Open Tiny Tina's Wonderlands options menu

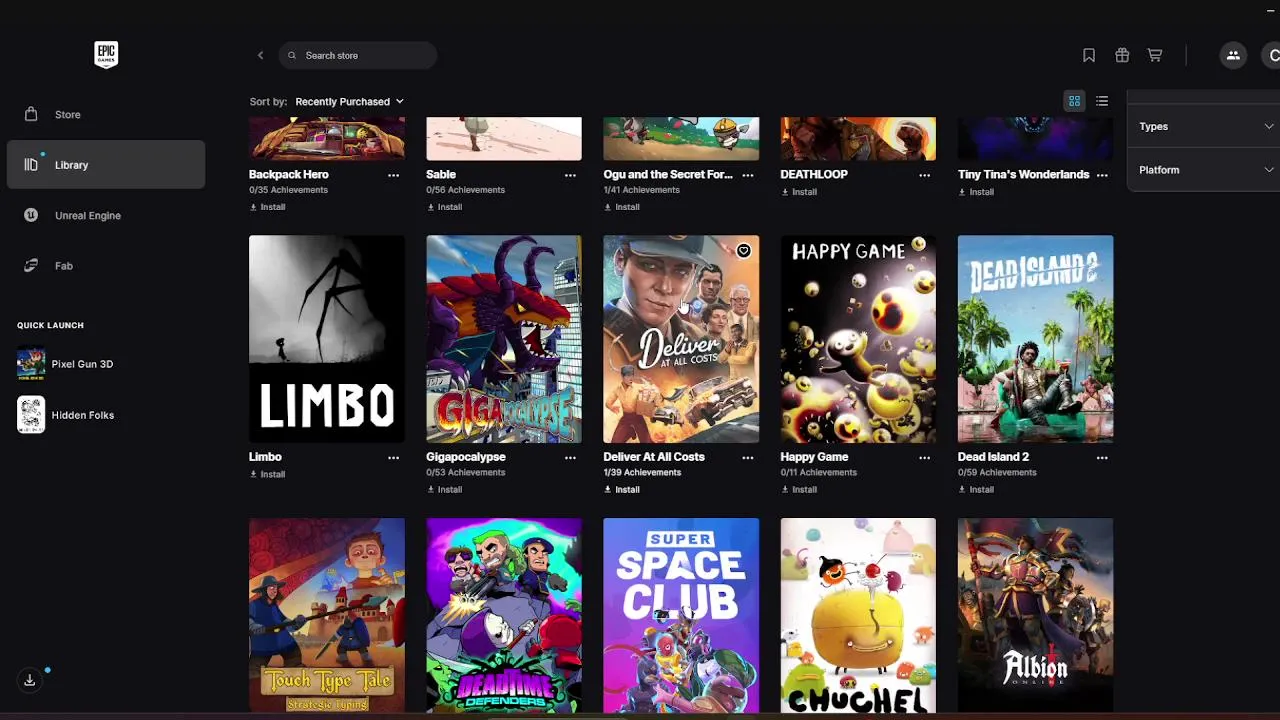tap(1102, 175)
